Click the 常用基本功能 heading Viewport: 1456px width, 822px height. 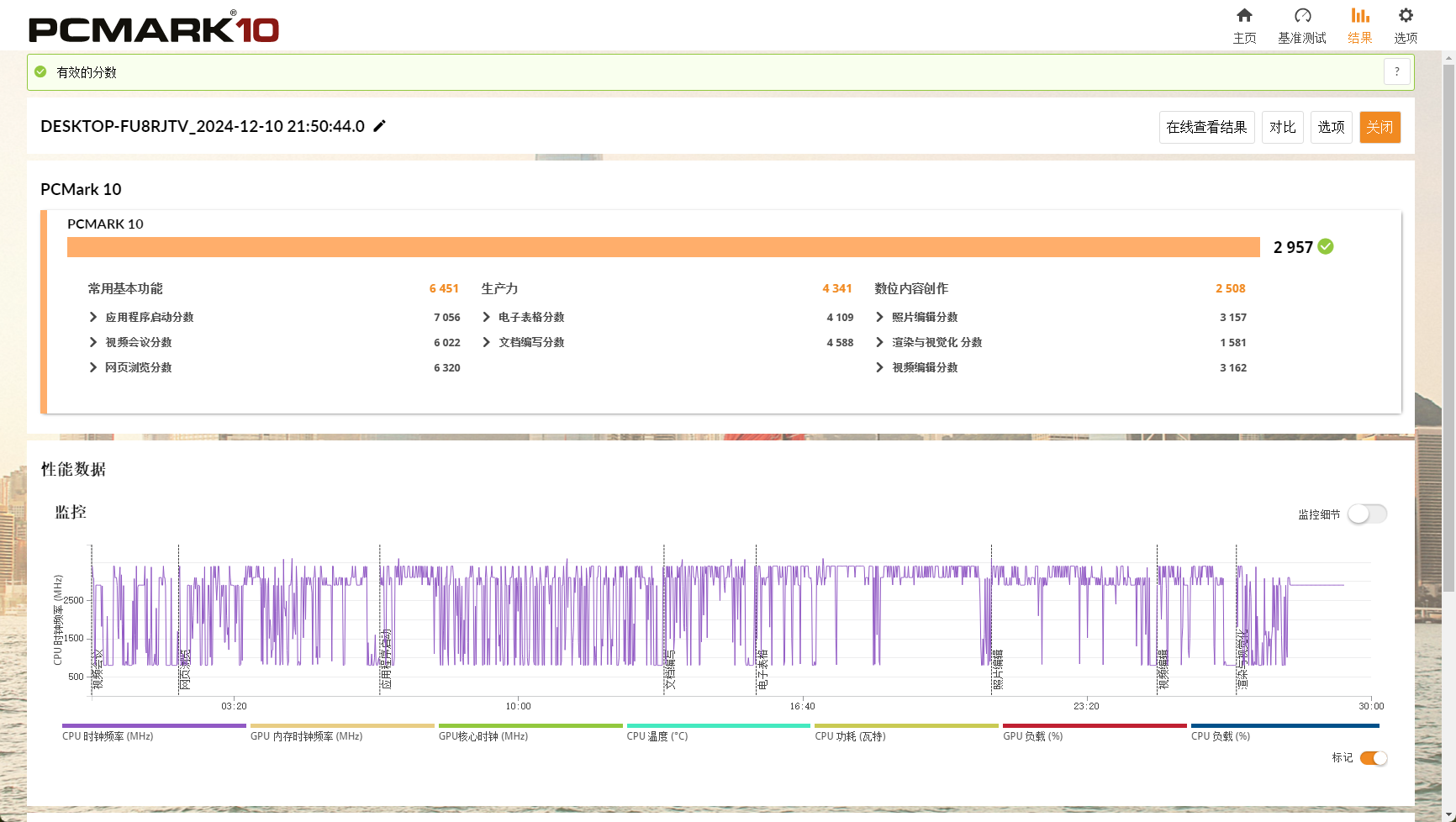tap(125, 288)
